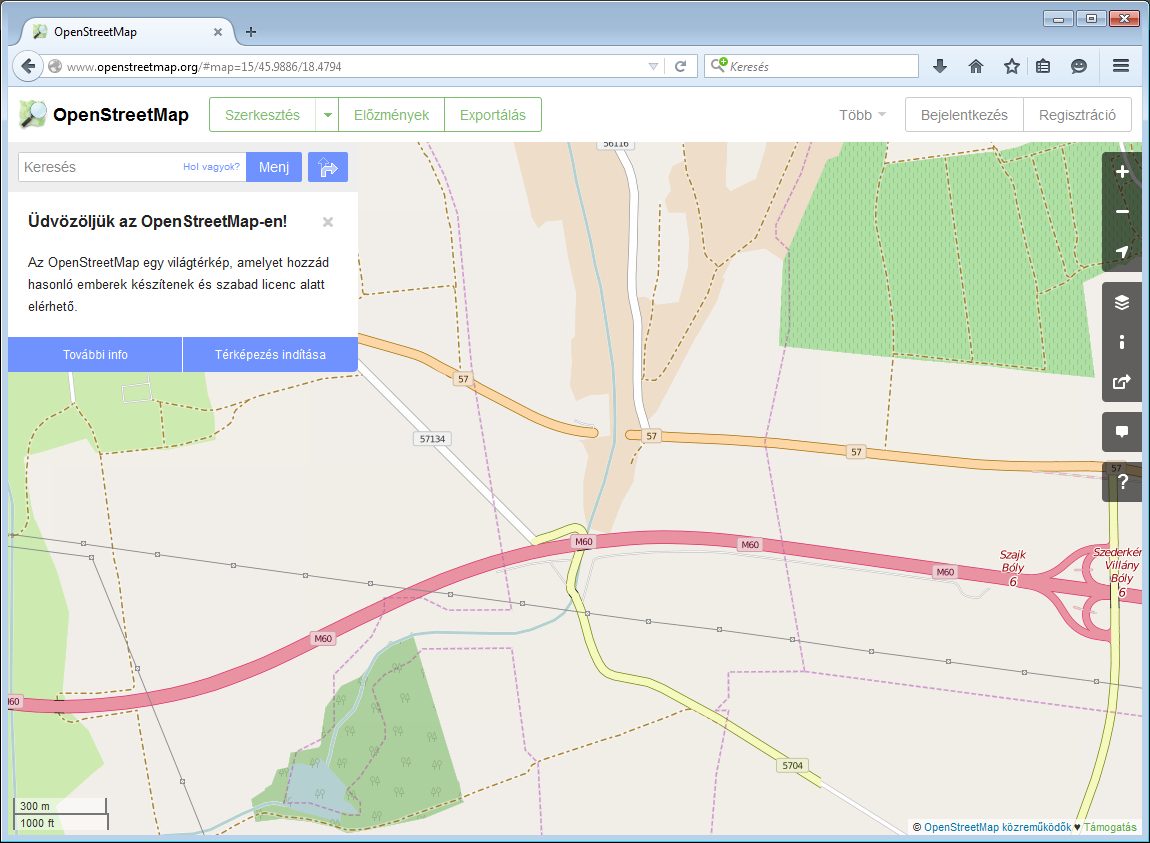Go to the browser home page icon
The height and width of the screenshot is (843, 1150).
click(975, 66)
